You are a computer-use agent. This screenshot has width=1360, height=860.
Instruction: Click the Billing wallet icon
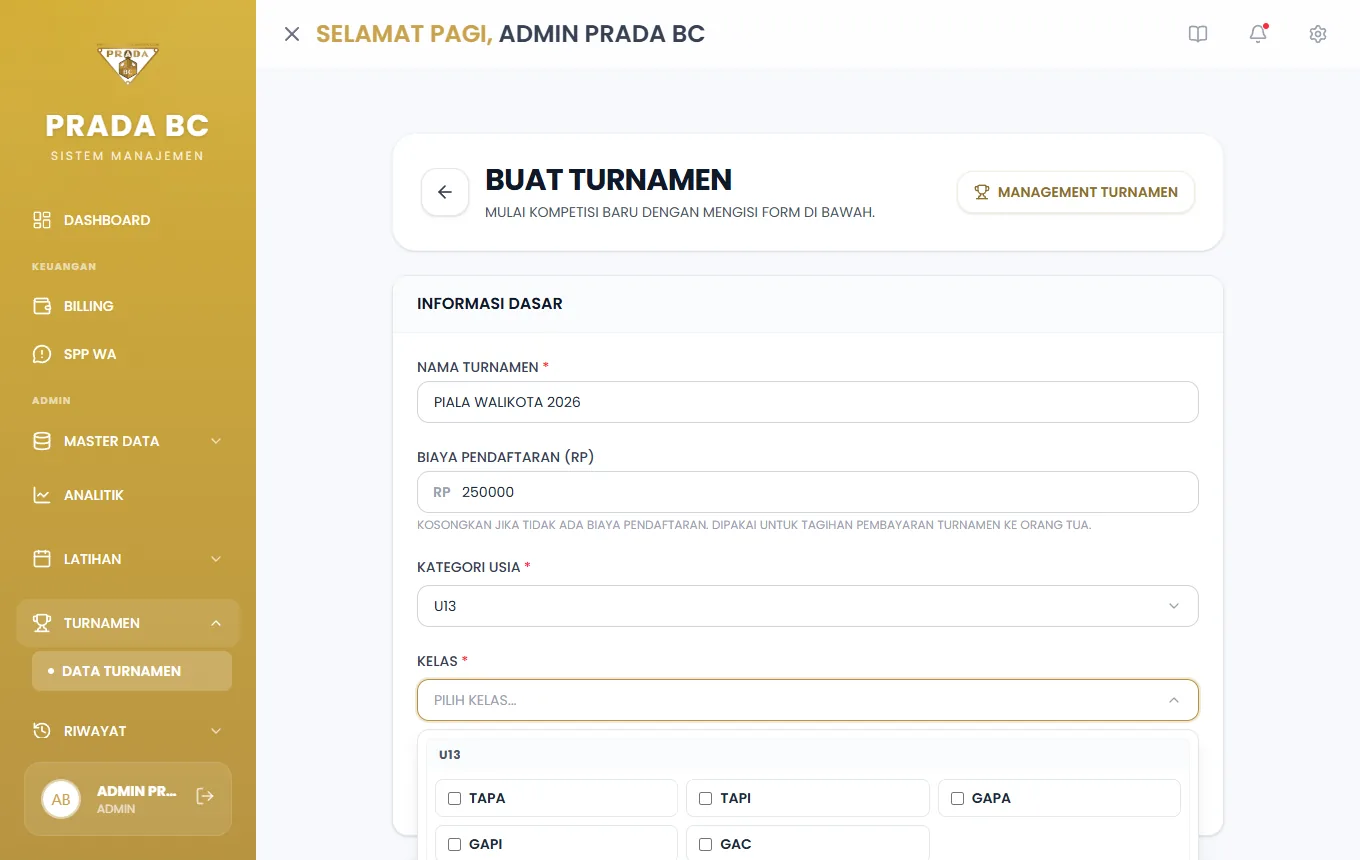[42, 306]
